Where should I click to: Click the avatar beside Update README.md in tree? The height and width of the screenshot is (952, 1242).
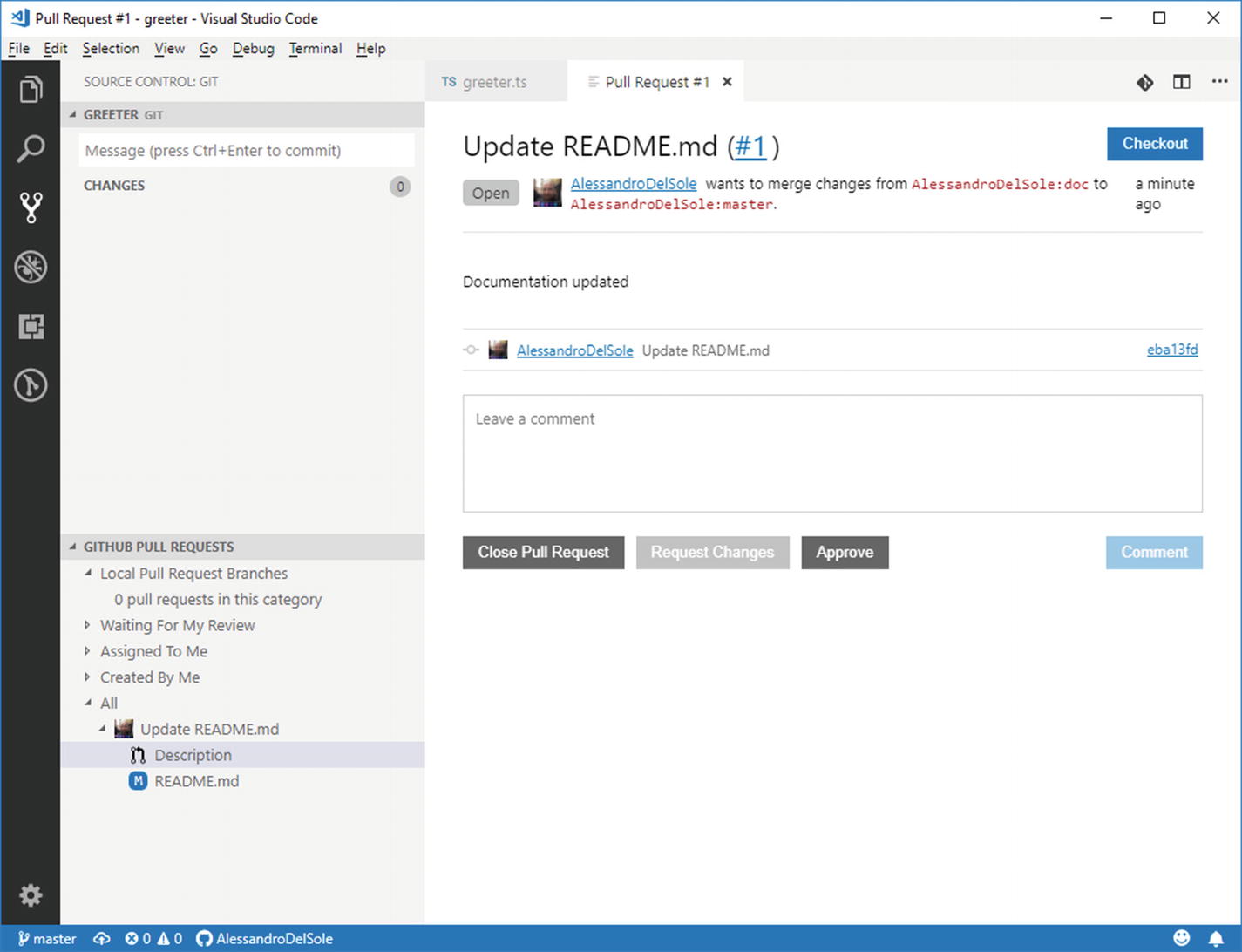[x=124, y=729]
